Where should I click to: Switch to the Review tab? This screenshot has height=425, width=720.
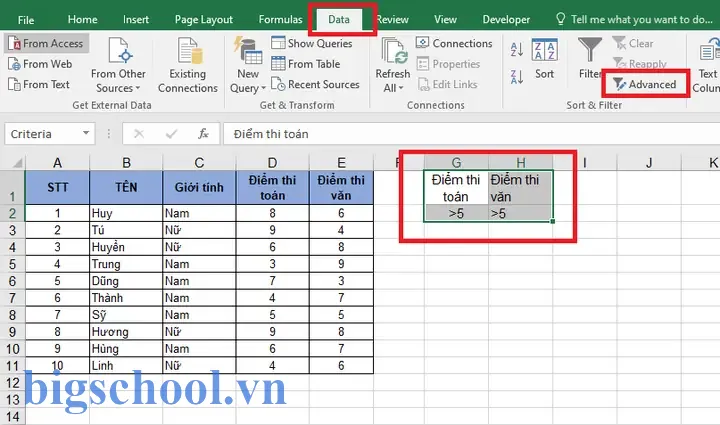pos(393,19)
